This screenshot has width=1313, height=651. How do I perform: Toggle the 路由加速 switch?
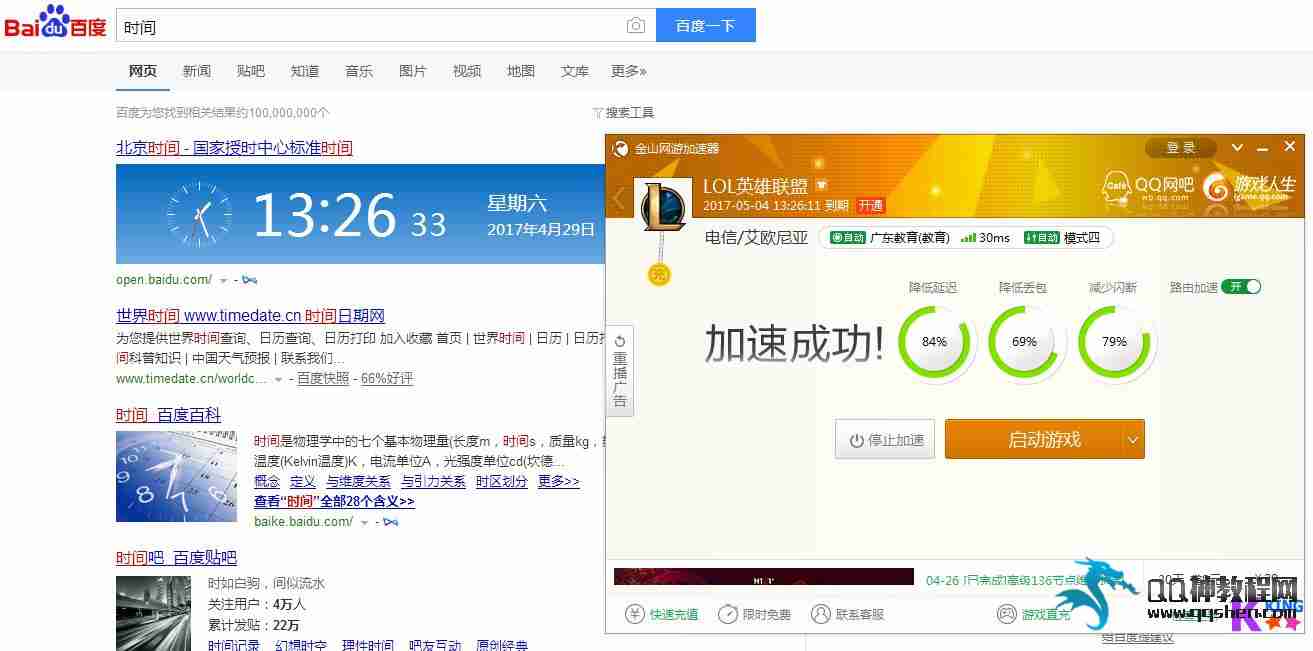1241,287
